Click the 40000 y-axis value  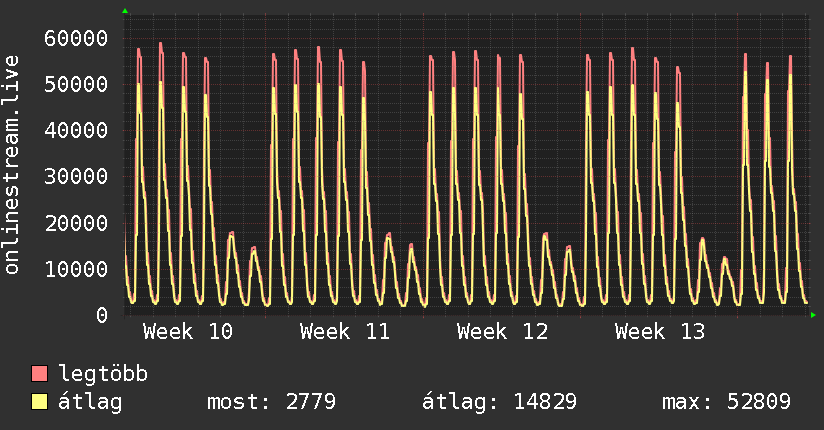tap(76, 131)
